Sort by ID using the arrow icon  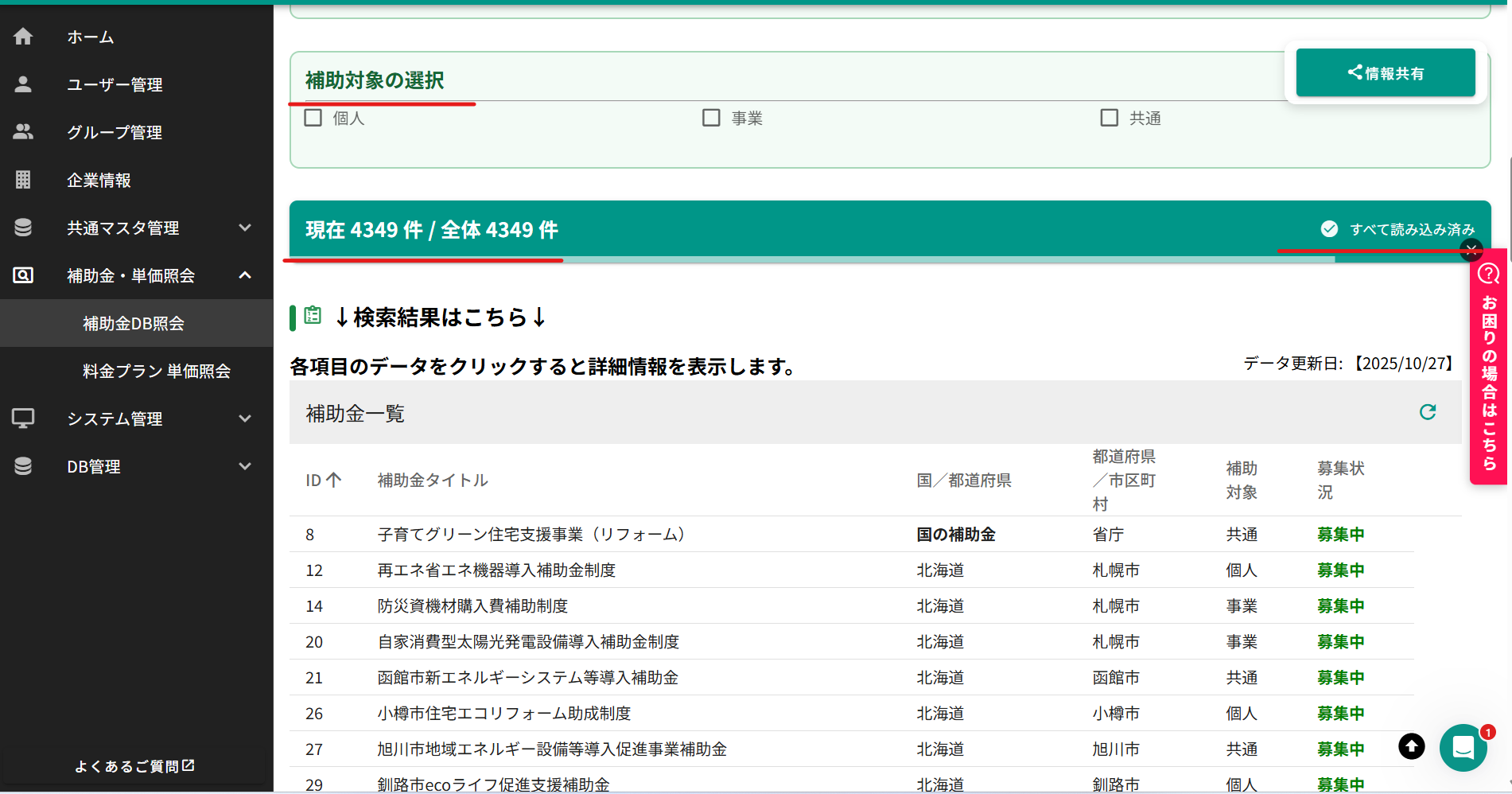336,480
